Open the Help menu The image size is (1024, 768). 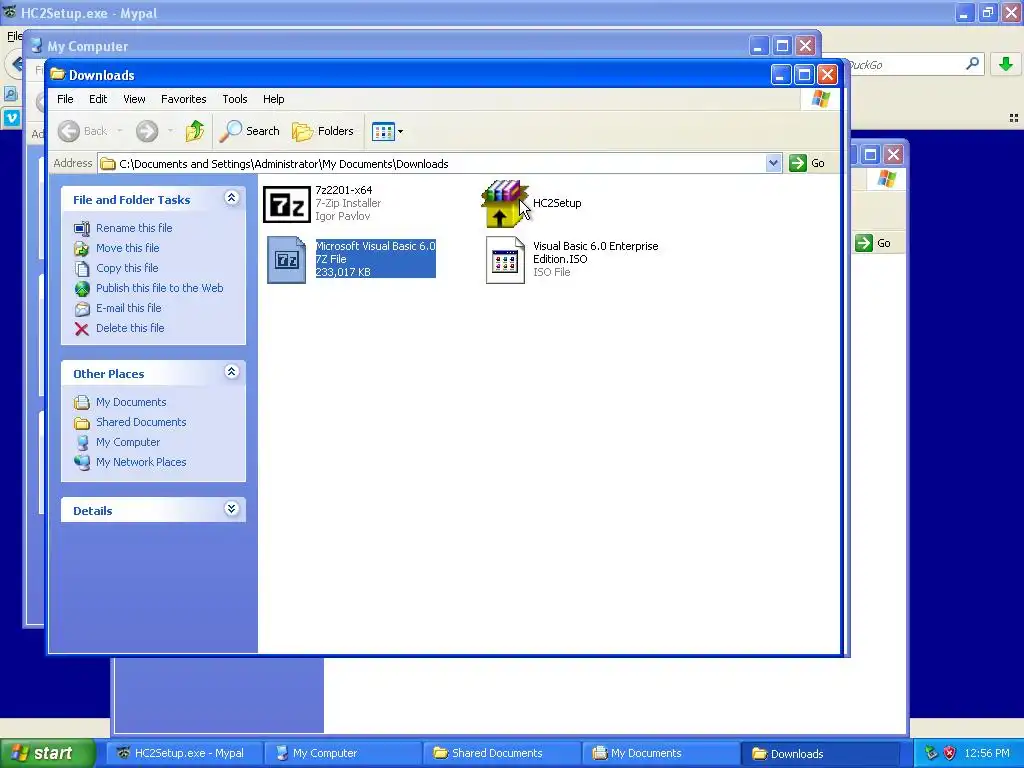(274, 99)
